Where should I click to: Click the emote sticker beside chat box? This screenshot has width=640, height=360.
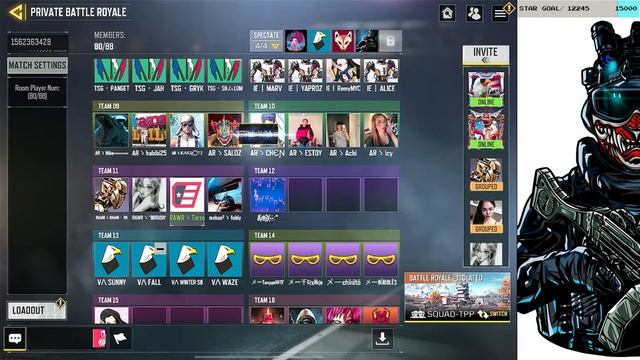click(x=99, y=338)
